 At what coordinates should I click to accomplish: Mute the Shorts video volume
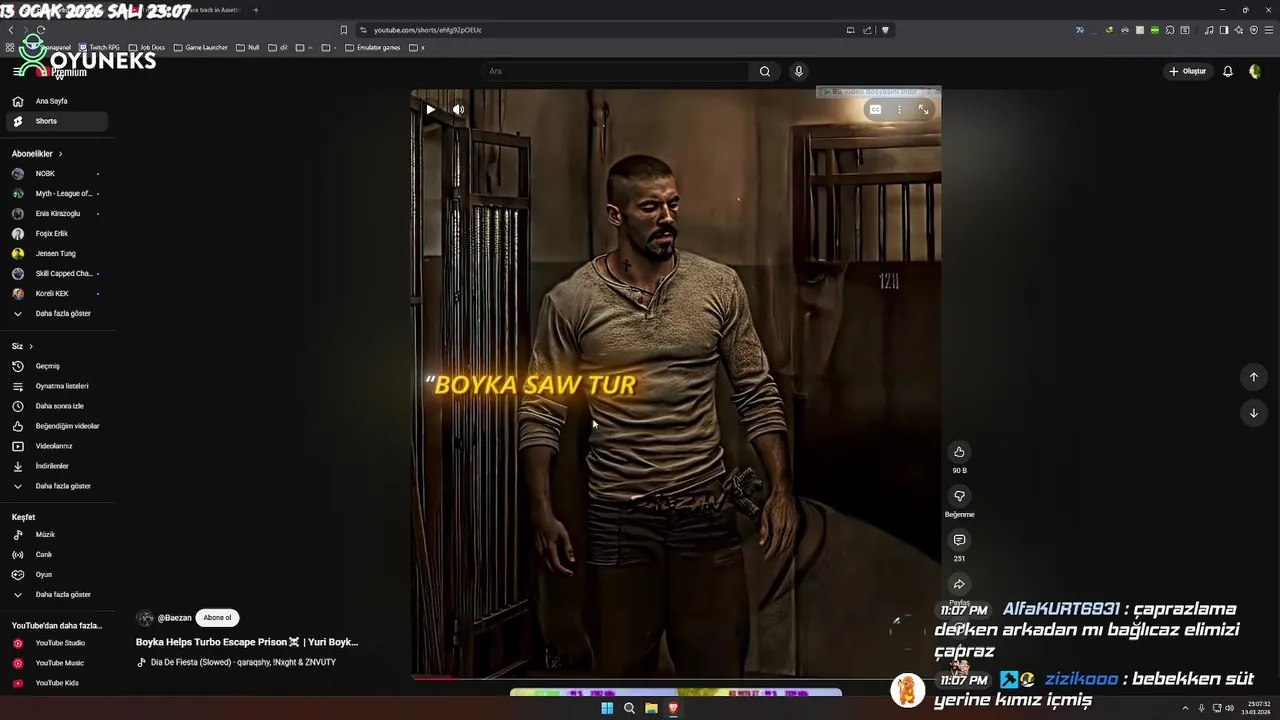pos(458,110)
